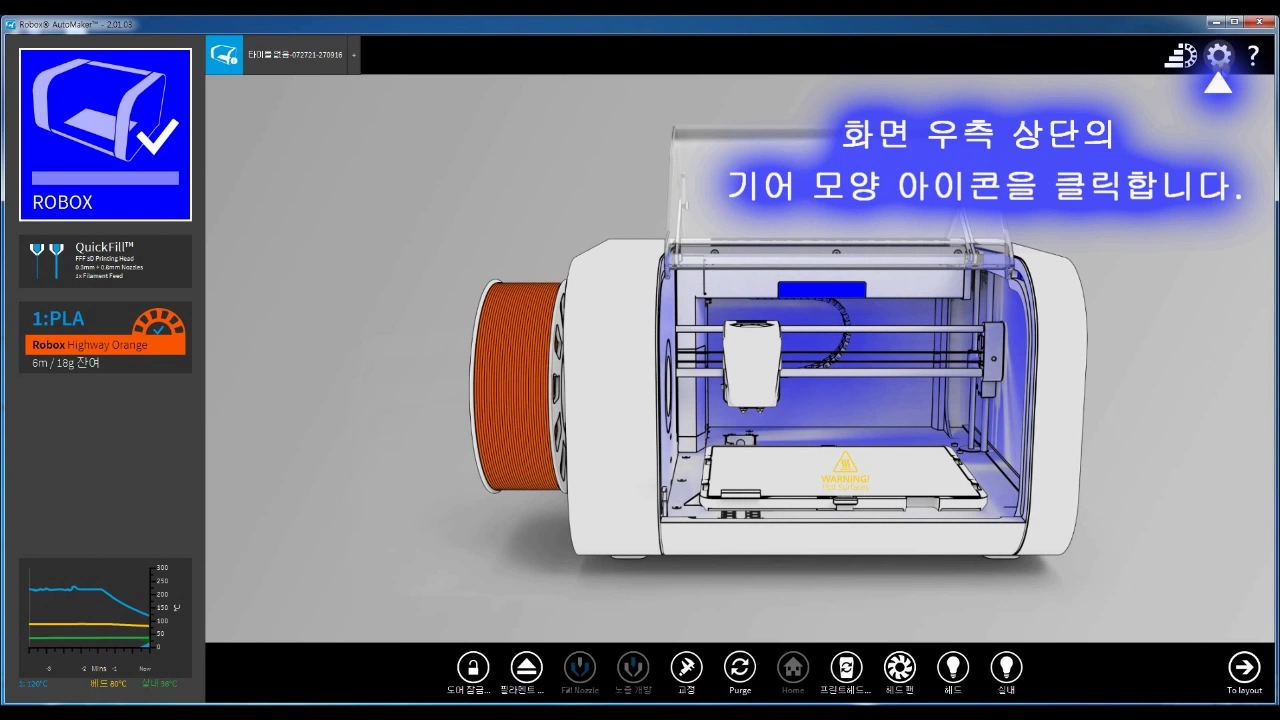Toggle the head fan (헤드 팬) icon
1280x720 pixels.
[900, 667]
